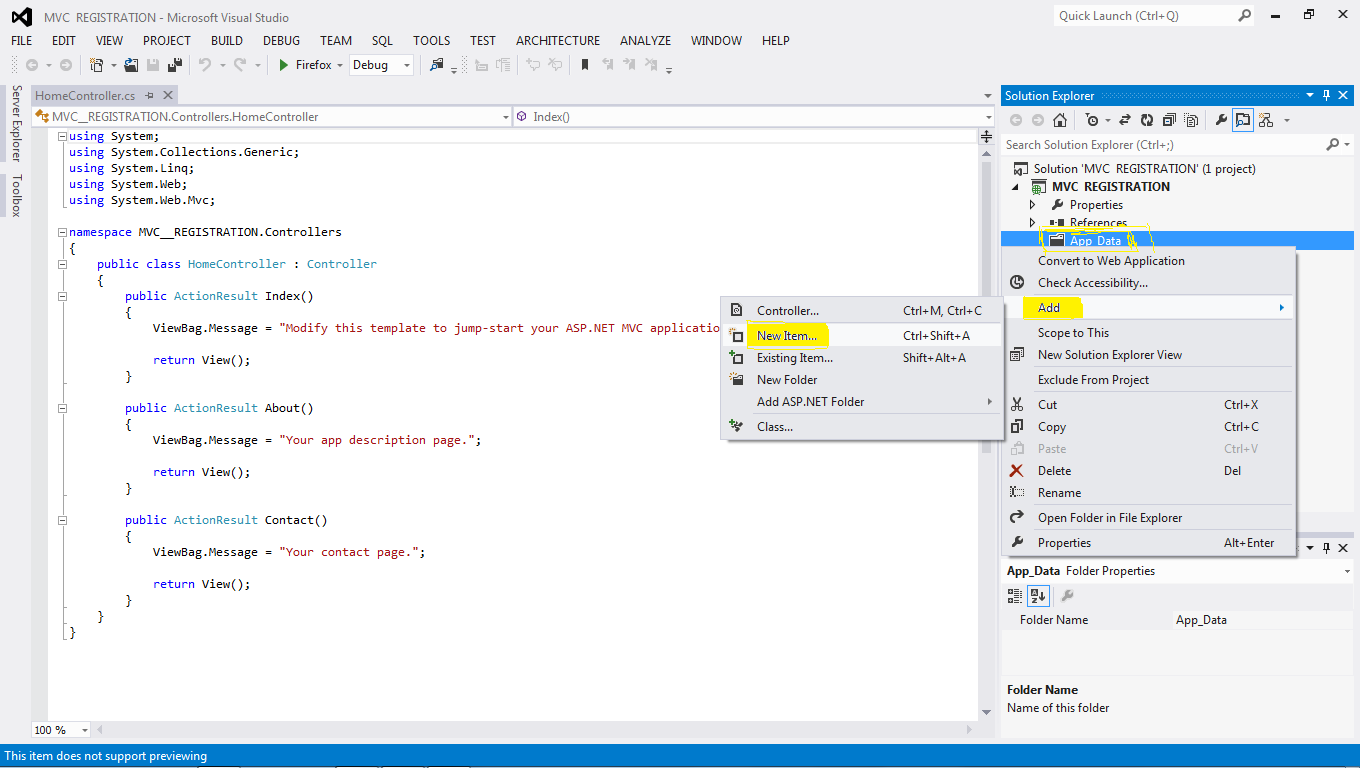Click the Home icon in Solution Explorer
Viewport: 1360px width, 768px height.
[x=1060, y=120]
